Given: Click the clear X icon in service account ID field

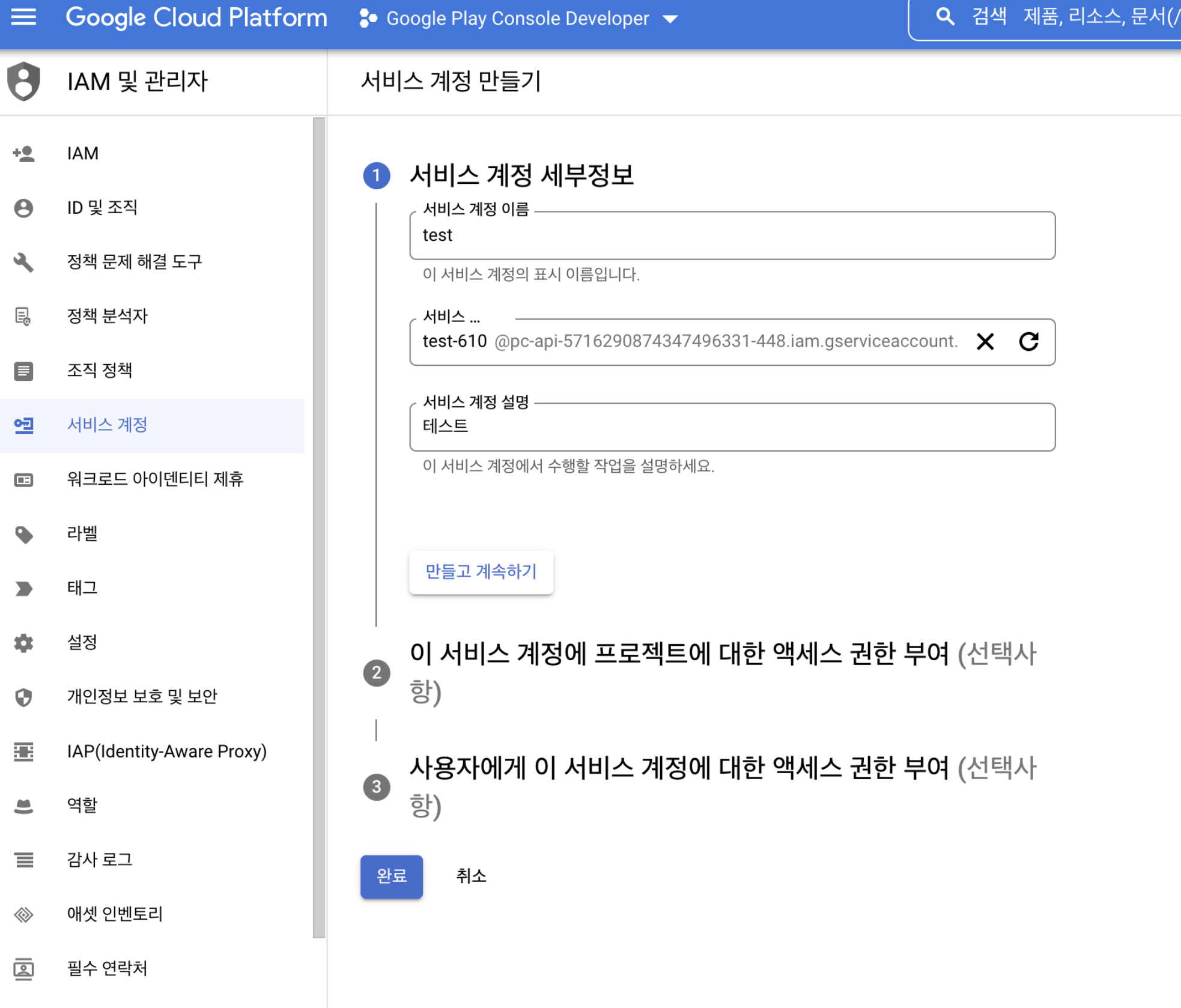Looking at the screenshot, I should (985, 342).
